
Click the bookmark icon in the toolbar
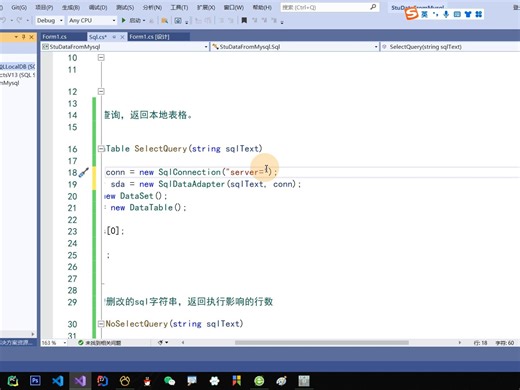(x=244, y=21)
